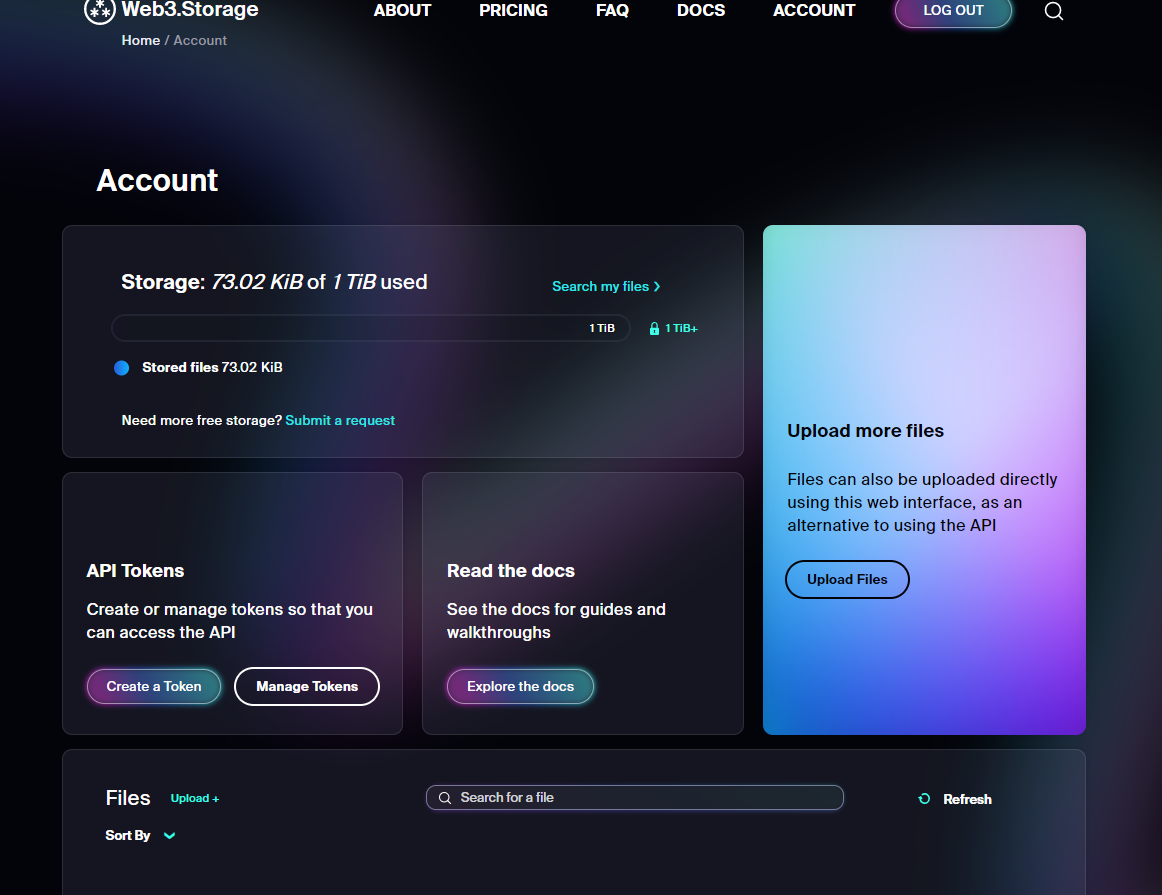Open the FAQ page

coord(612,10)
